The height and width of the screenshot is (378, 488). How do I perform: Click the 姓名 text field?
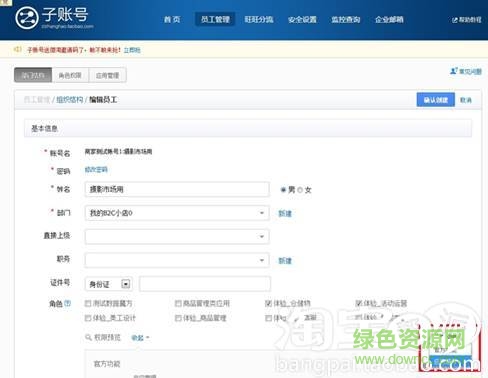pos(177,189)
